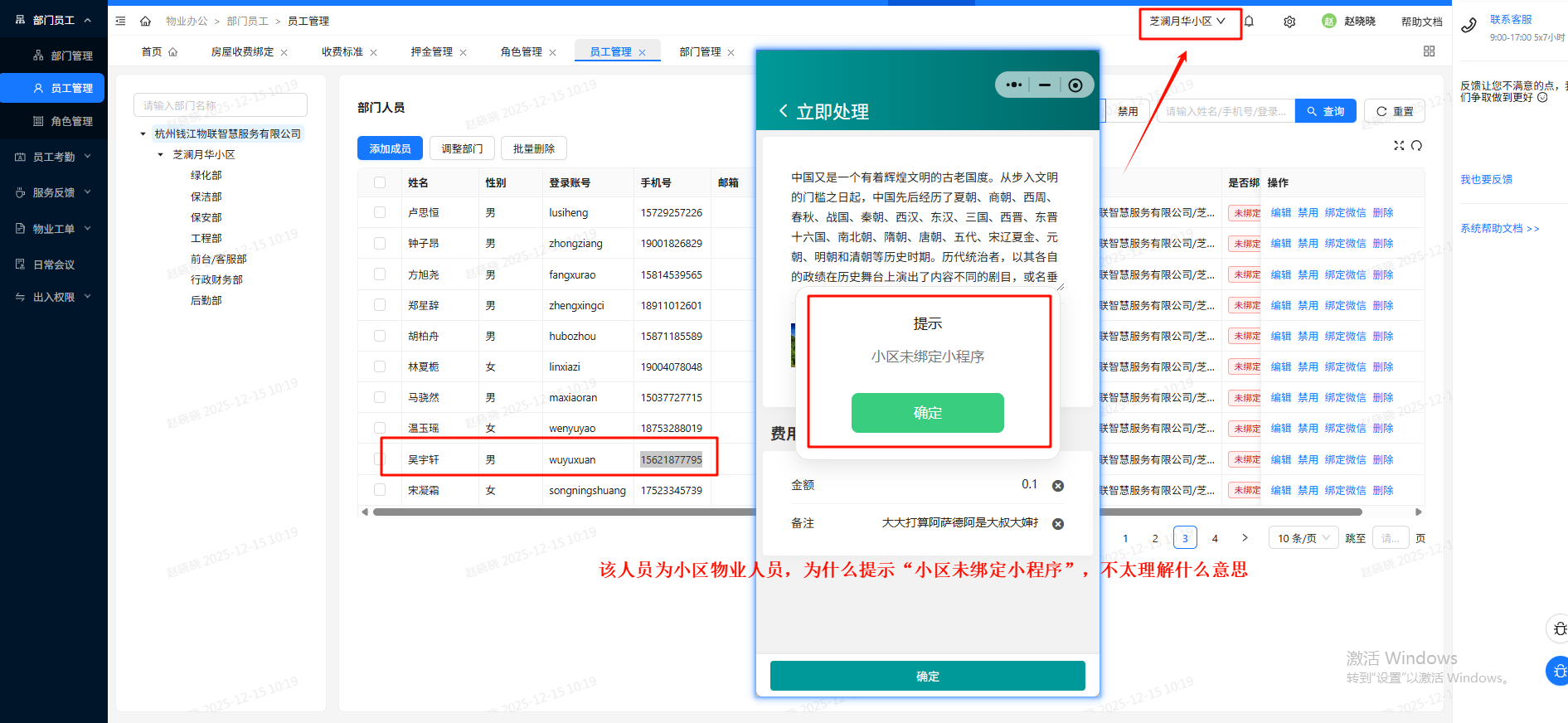Image resolution: width=1568 pixels, height=723 pixels.
Task: Clear the 金额 field with X icon
Action: (1058, 486)
